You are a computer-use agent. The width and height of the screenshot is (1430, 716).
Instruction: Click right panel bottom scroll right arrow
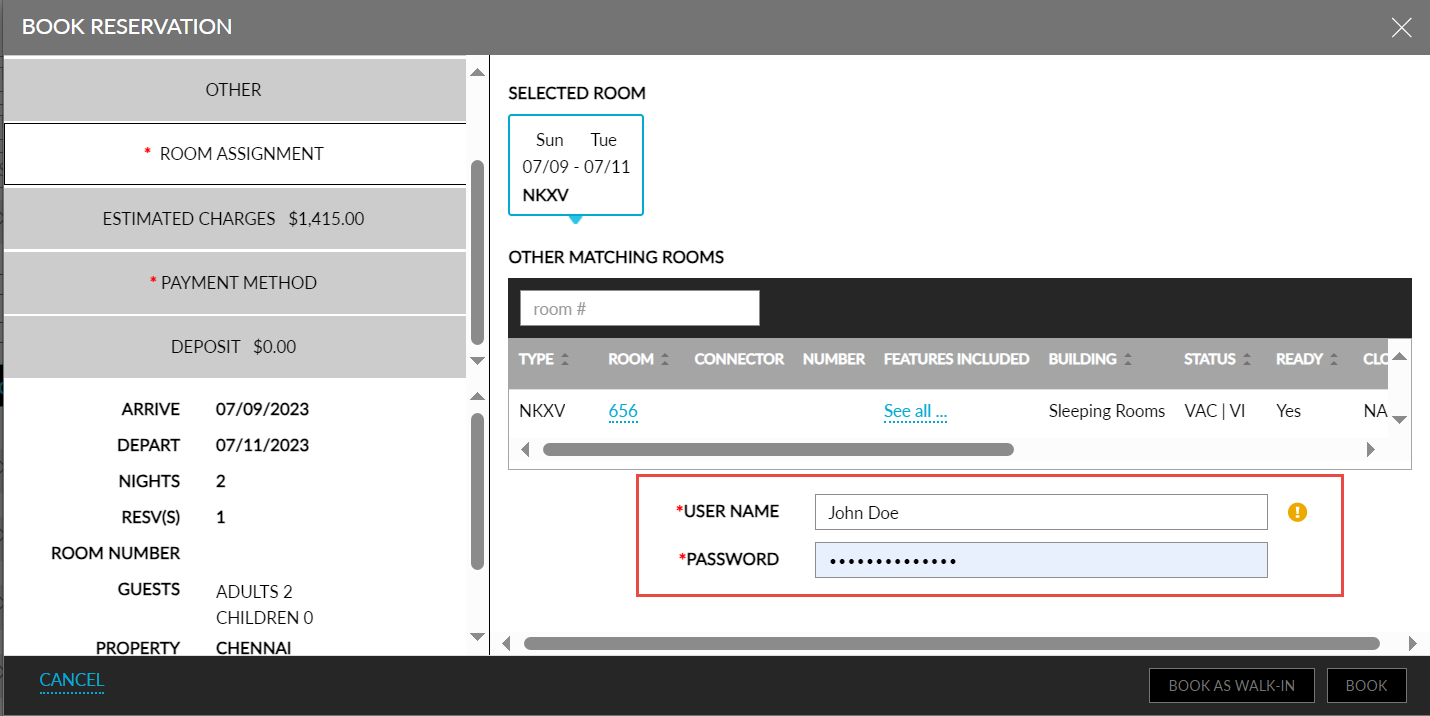(x=1412, y=643)
